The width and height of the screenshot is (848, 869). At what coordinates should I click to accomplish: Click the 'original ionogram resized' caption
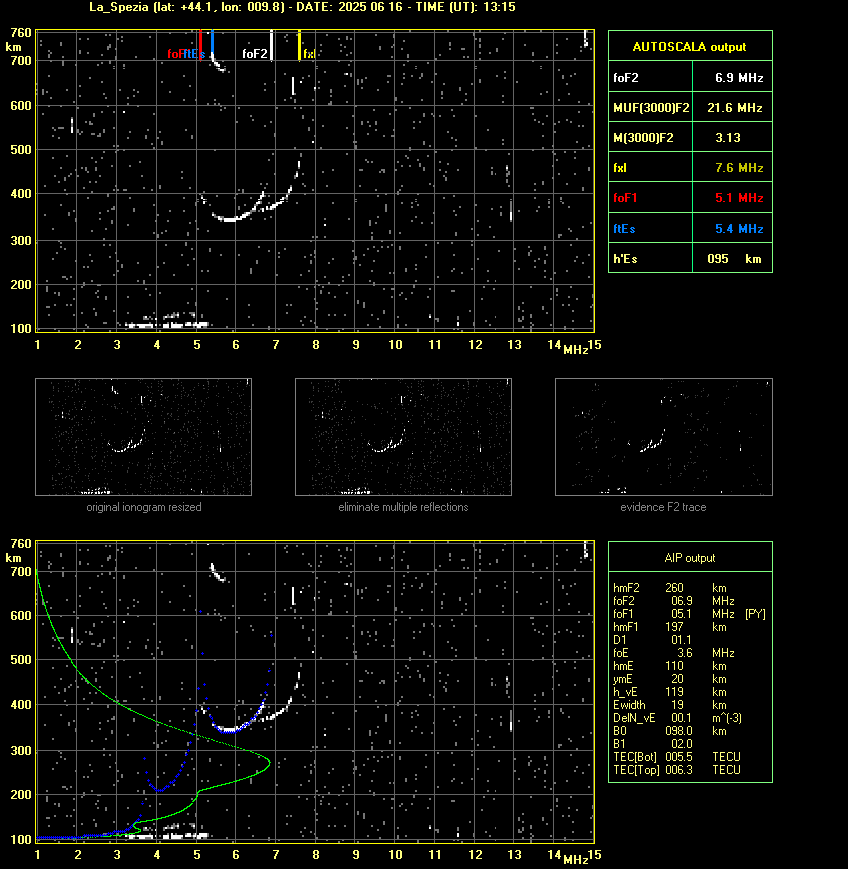tap(144, 507)
